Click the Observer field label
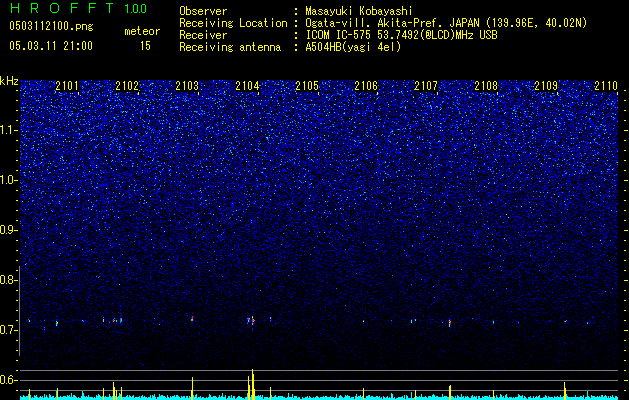 point(203,11)
